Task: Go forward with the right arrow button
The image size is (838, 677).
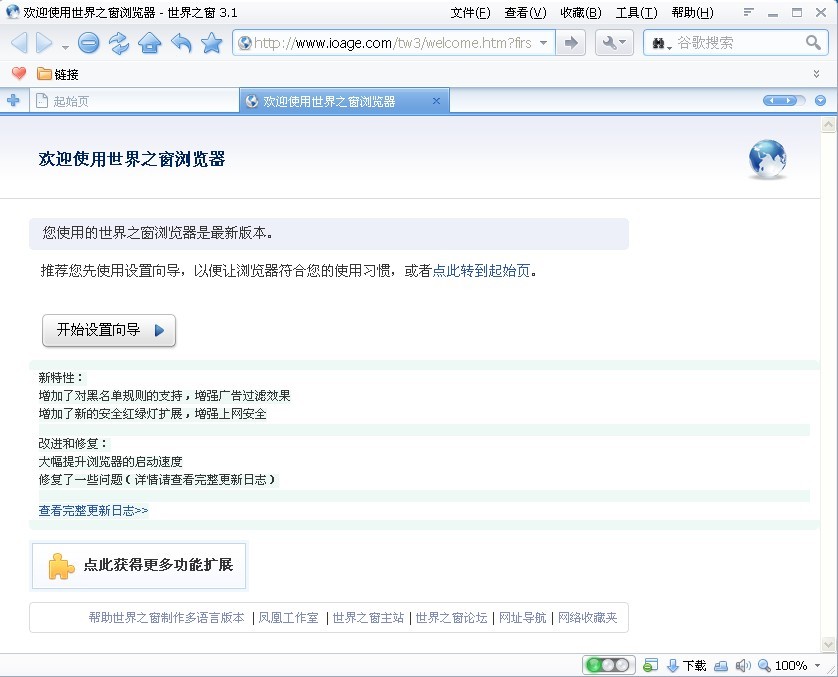Action: [44, 43]
